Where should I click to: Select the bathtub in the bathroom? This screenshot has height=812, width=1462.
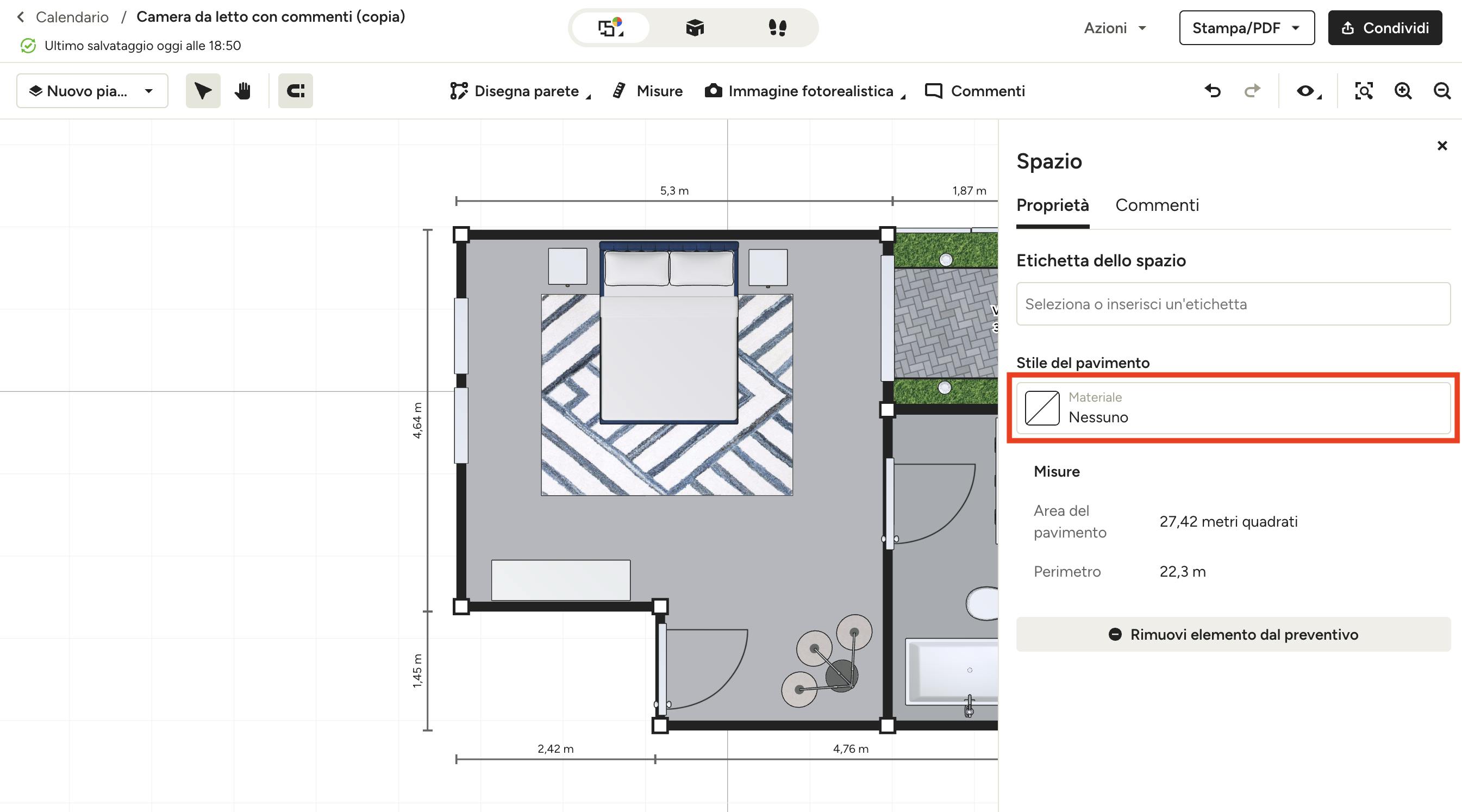pos(952,672)
